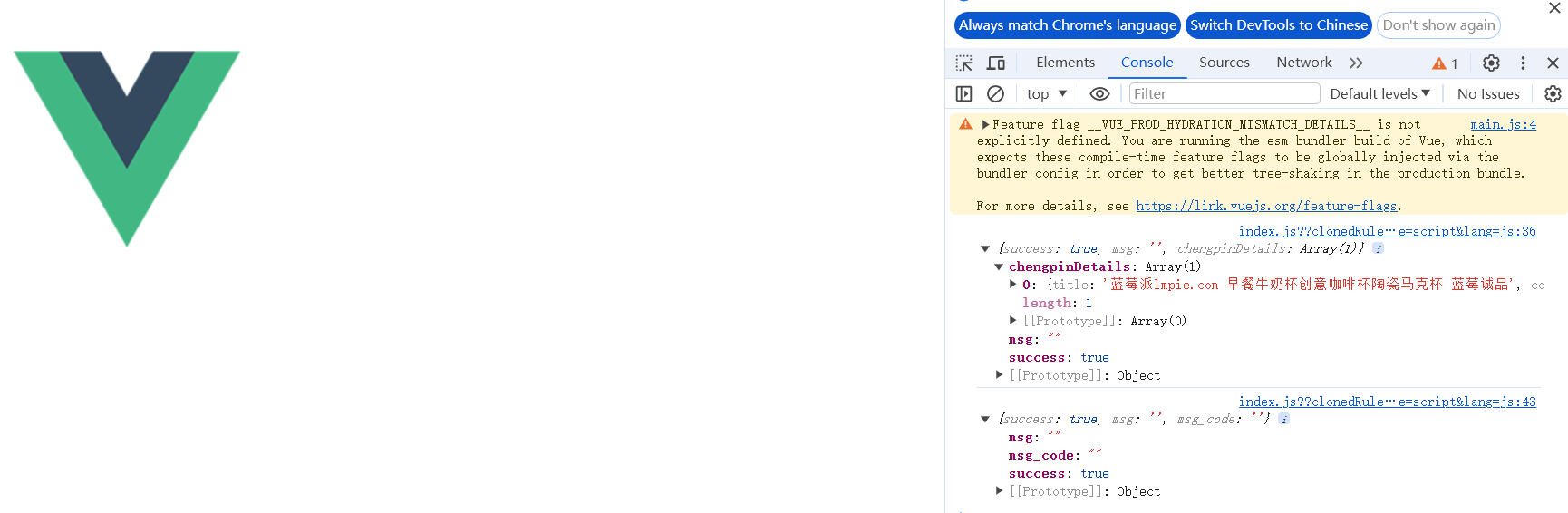1568x513 pixels.
Task: Toggle the device toolbar icon
Action: click(996, 63)
